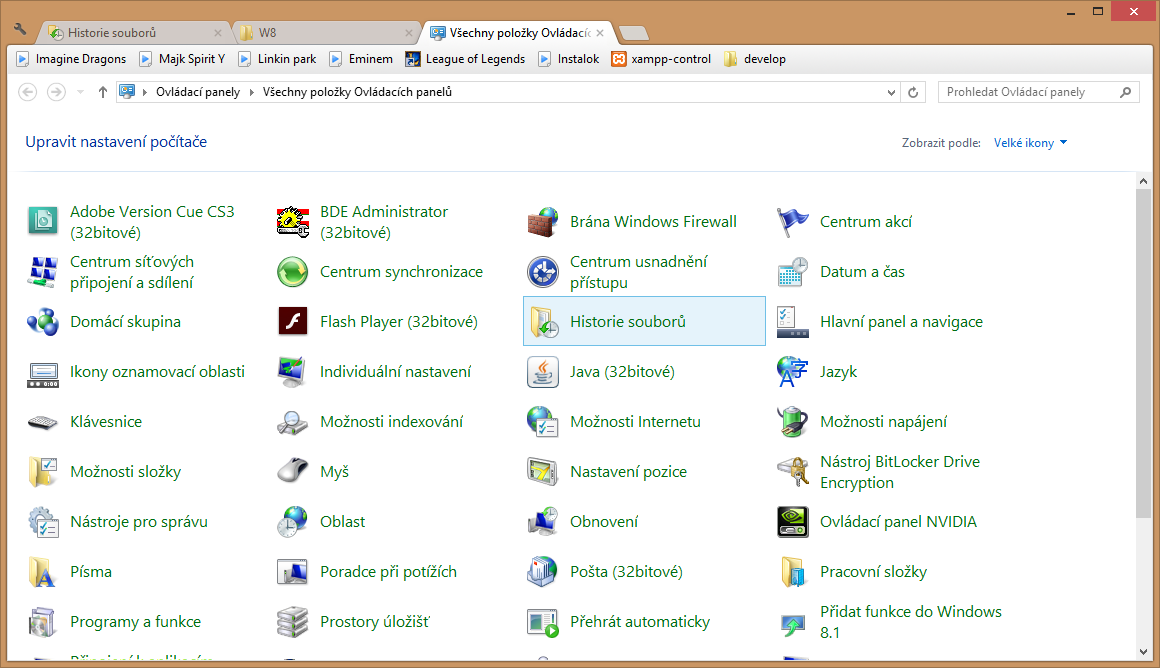Image resolution: width=1160 pixels, height=668 pixels.
Task: Open Individuální nastavení icon
Action: 293,372
